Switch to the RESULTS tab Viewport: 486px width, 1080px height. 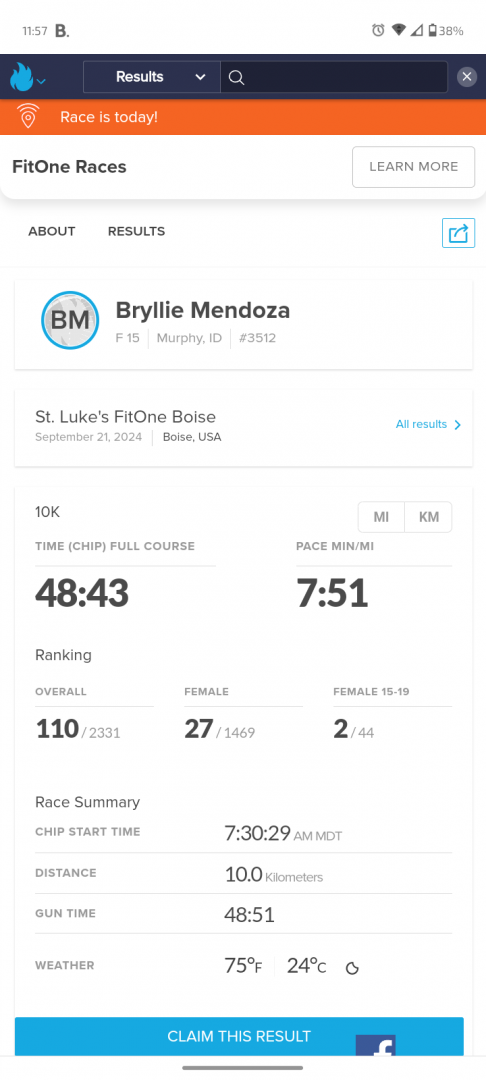[x=136, y=231]
